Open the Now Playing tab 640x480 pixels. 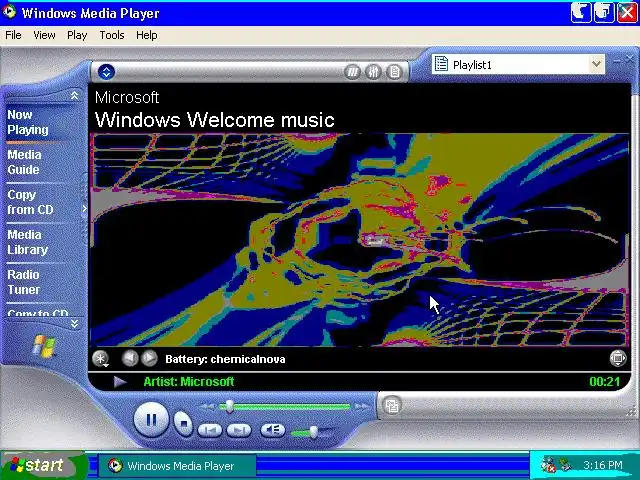click(x=28, y=122)
